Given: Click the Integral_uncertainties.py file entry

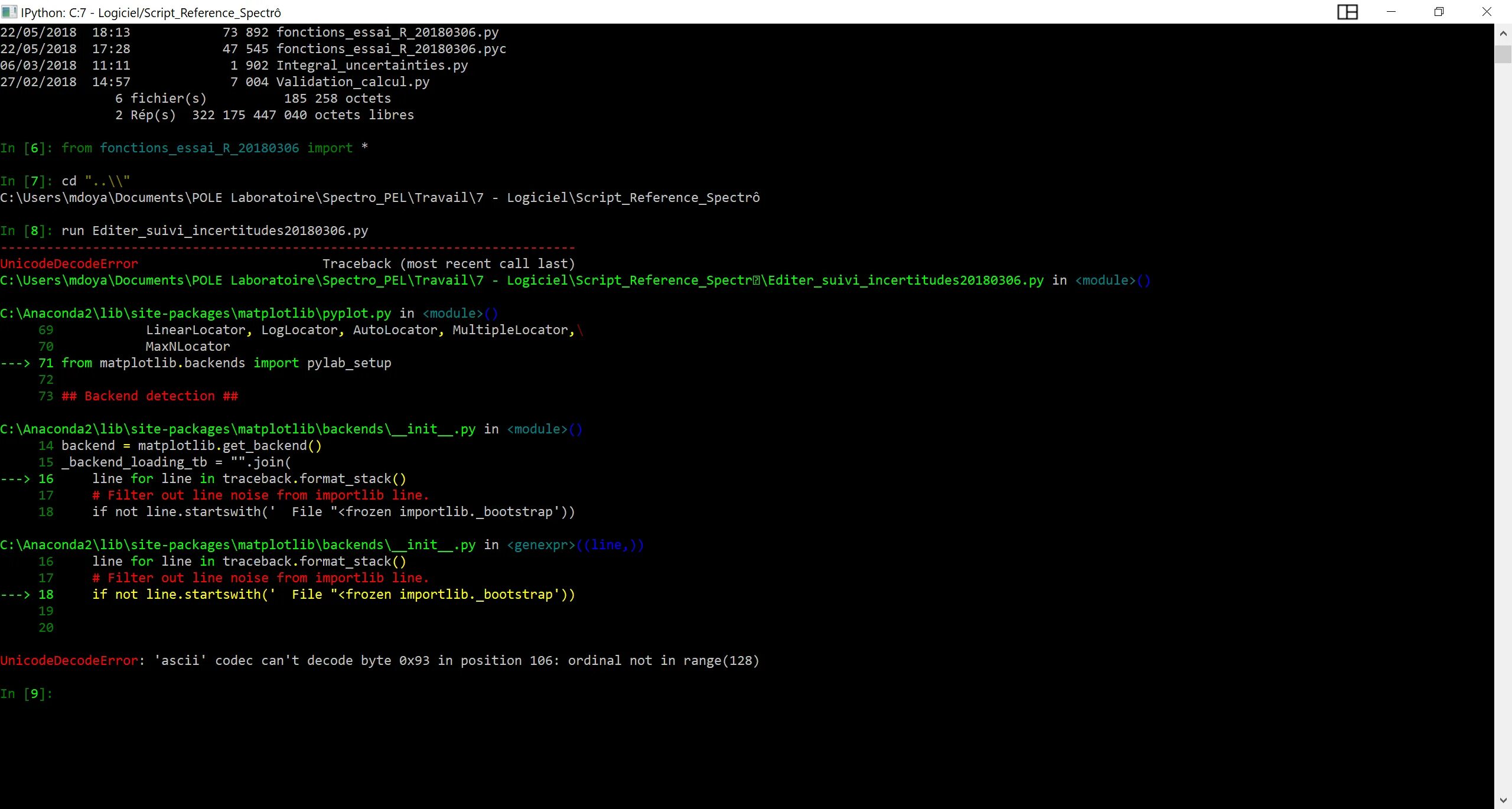Looking at the screenshot, I should pyautogui.click(x=372, y=66).
